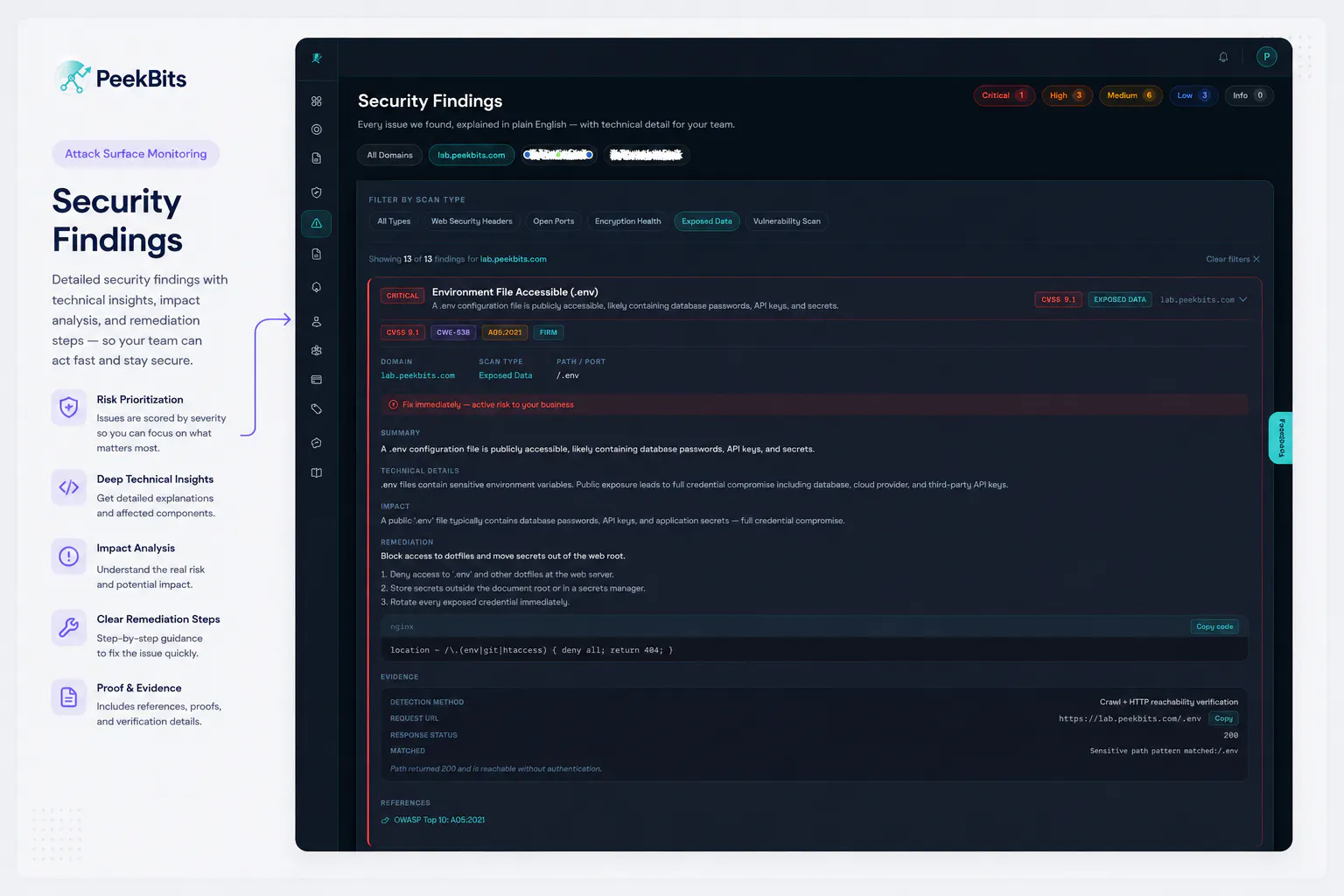Filter by Encryption Health scan type
1344x896 pixels.
pos(628,221)
